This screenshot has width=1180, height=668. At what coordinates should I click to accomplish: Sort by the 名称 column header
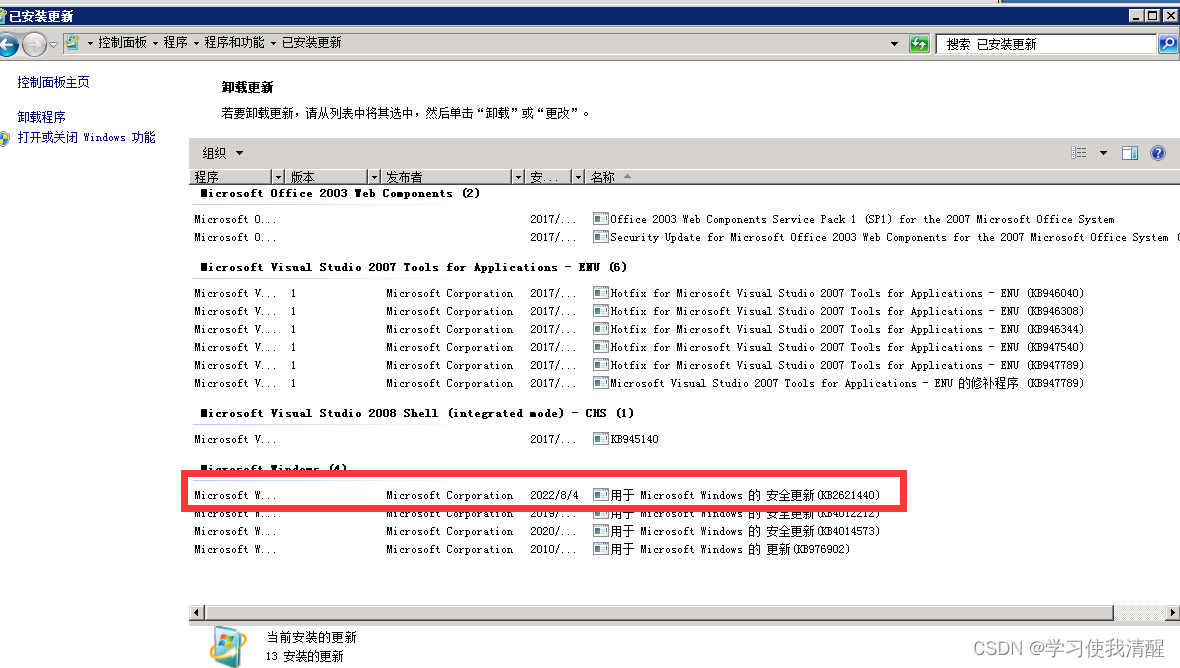603,177
